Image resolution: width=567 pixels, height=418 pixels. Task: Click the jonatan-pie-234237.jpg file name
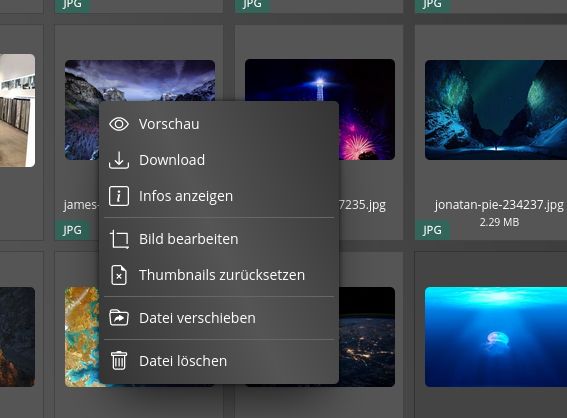pos(499,205)
